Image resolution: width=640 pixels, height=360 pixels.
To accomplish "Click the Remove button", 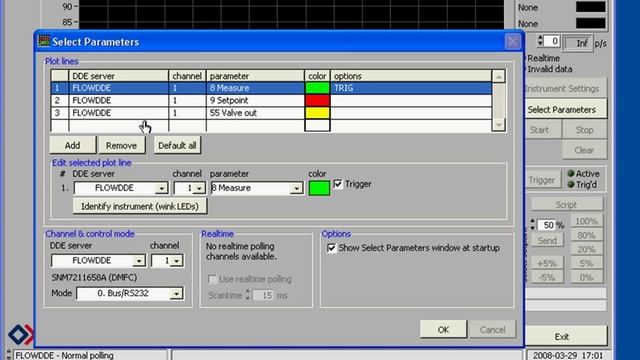I will pos(122,145).
